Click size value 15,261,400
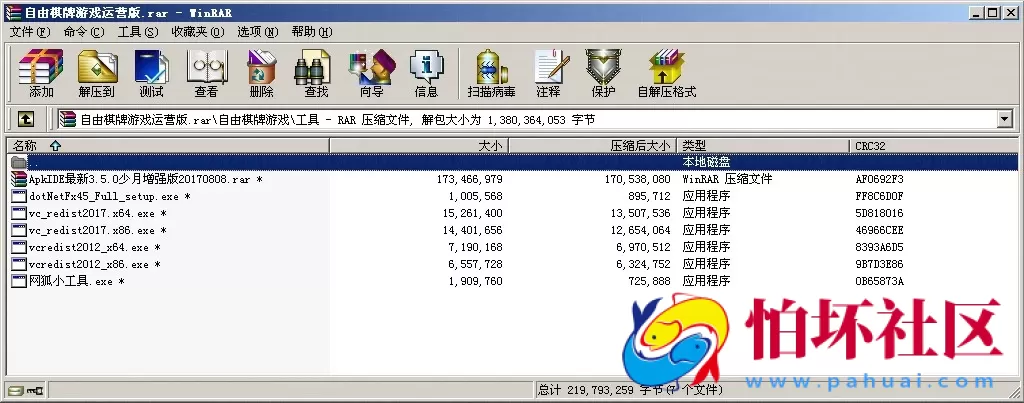1024x403 pixels. pos(473,213)
